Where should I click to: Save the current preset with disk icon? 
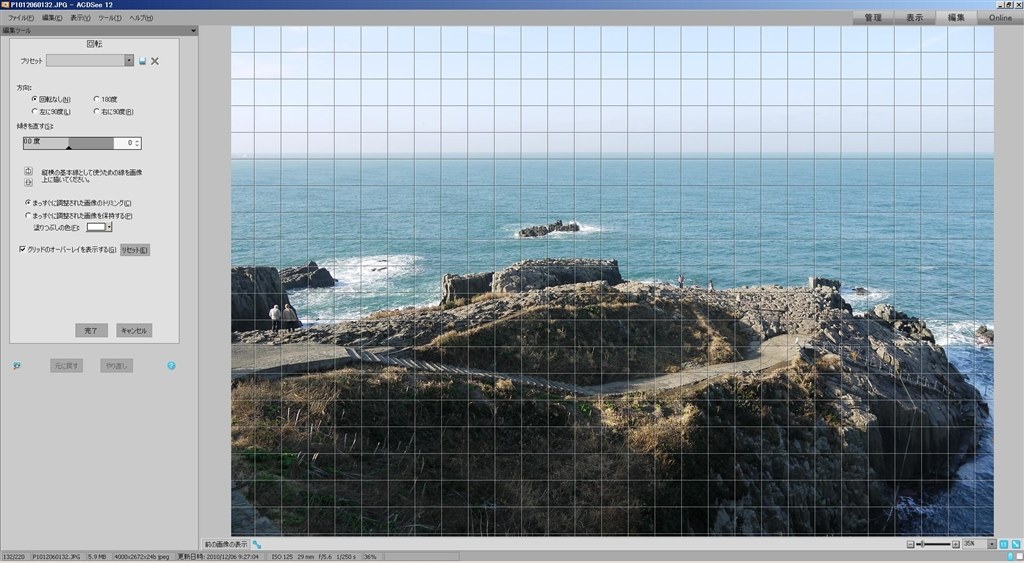pos(142,61)
